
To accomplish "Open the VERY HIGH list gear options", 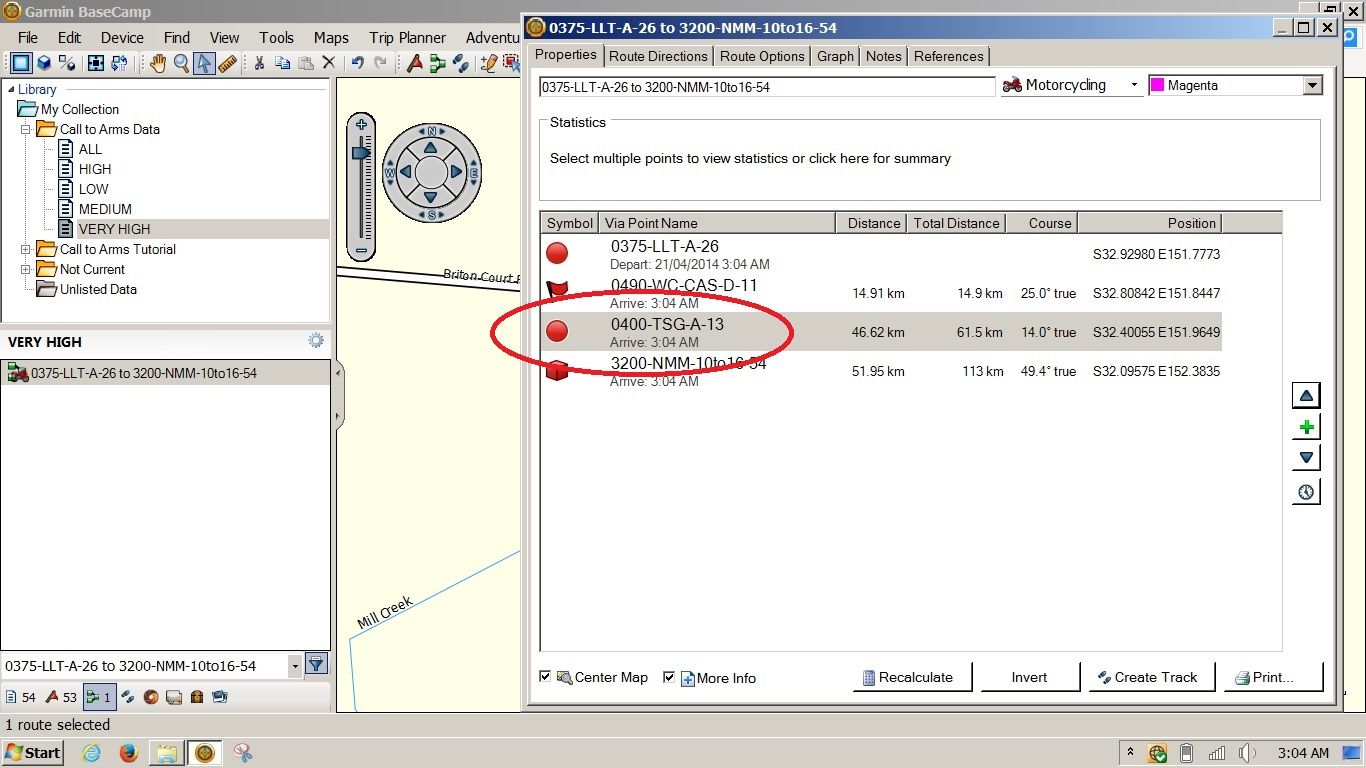I will coord(316,341).
